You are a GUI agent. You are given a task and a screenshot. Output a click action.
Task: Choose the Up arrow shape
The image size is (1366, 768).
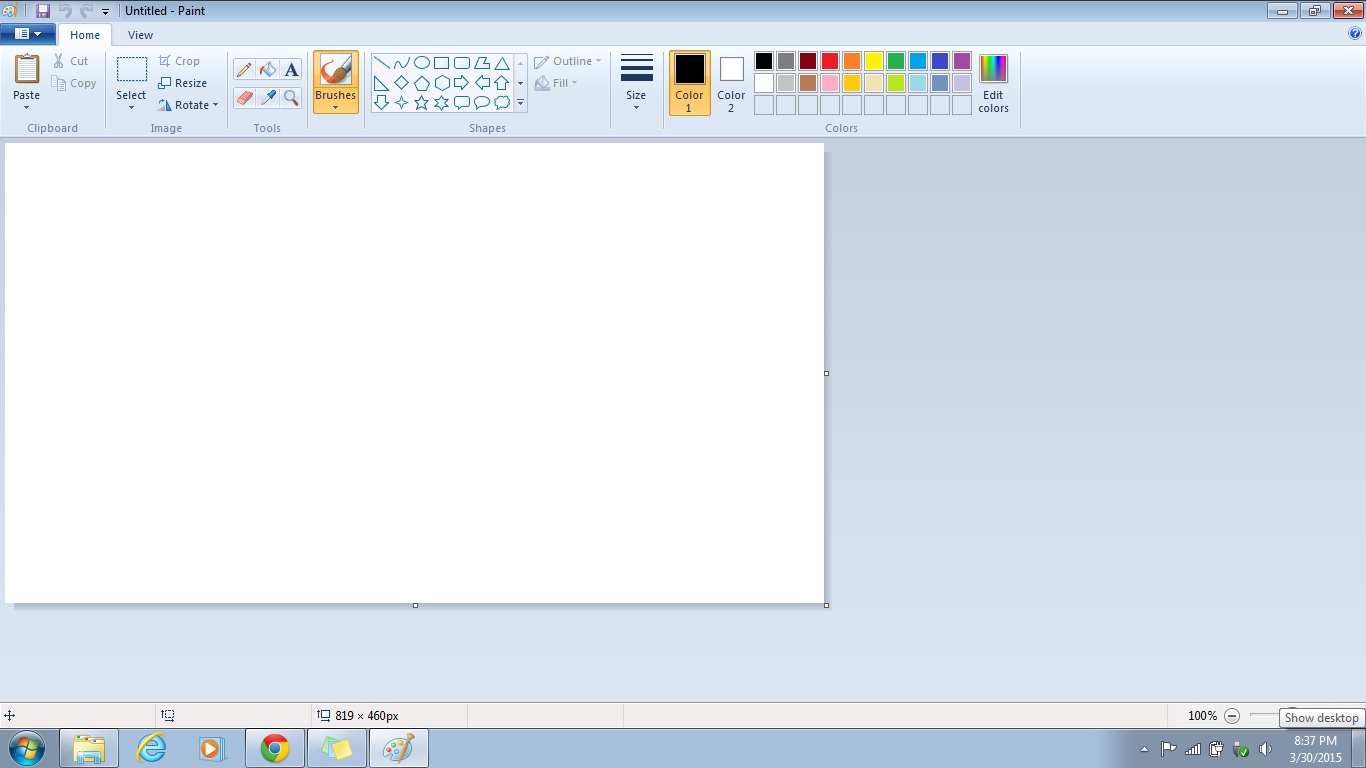[x=502, y=83]
